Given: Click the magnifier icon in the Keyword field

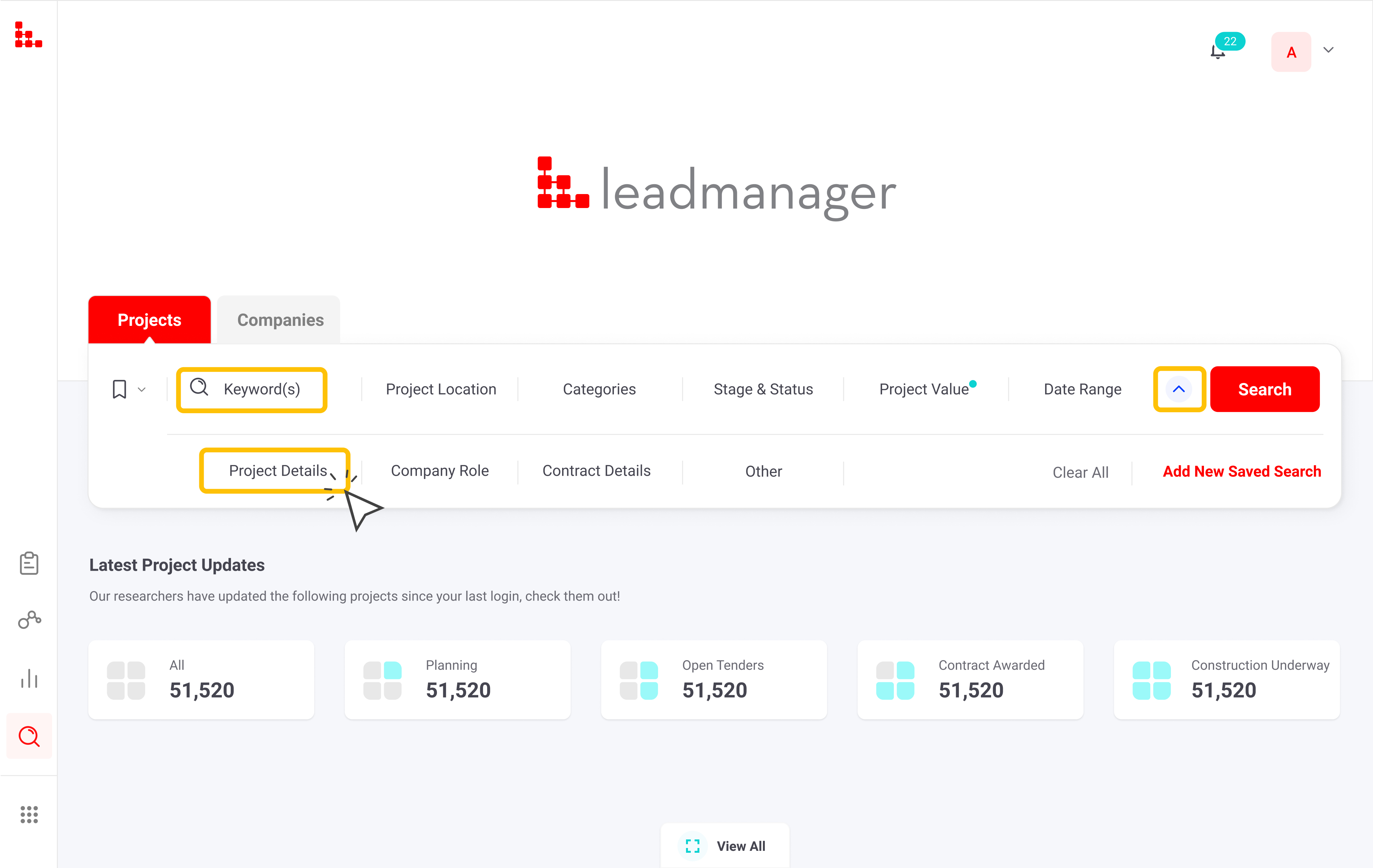Looking at the screenshot, I should (199, 387).
